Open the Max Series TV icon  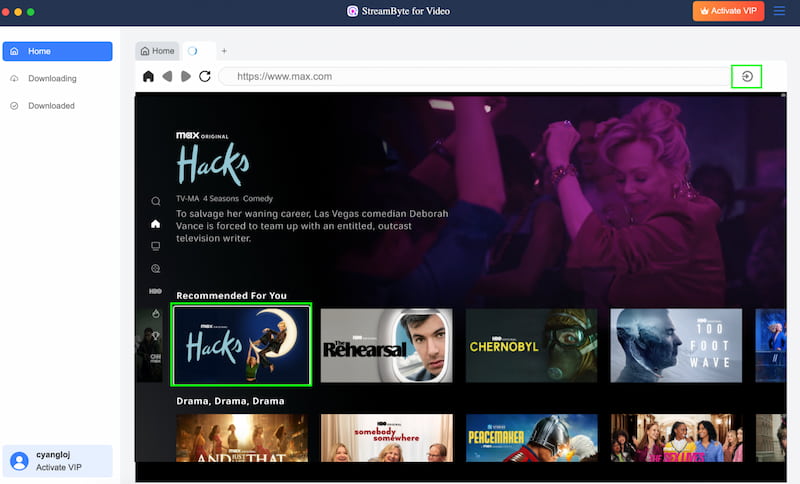(156, 246)
